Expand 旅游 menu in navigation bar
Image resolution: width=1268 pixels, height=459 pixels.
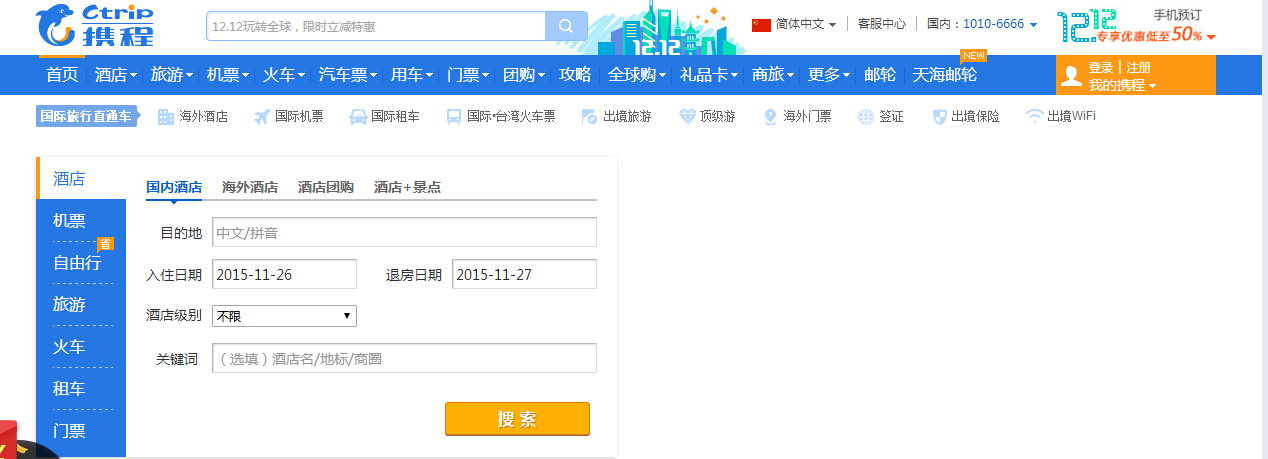tap(172, 75)
